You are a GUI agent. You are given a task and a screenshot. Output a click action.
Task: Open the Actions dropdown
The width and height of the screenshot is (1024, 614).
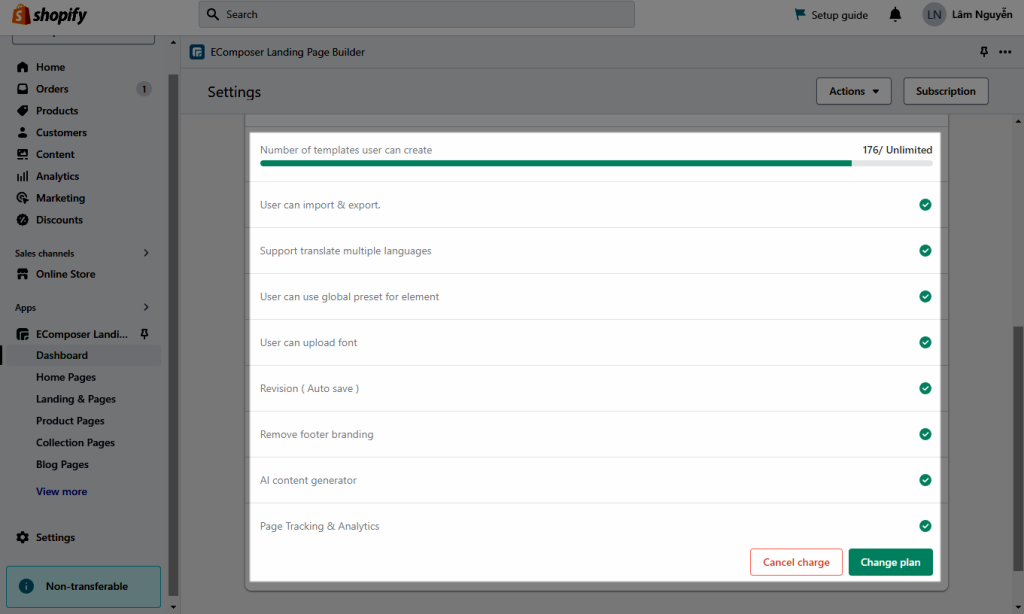pyautogui.click(x=854, y=91)
